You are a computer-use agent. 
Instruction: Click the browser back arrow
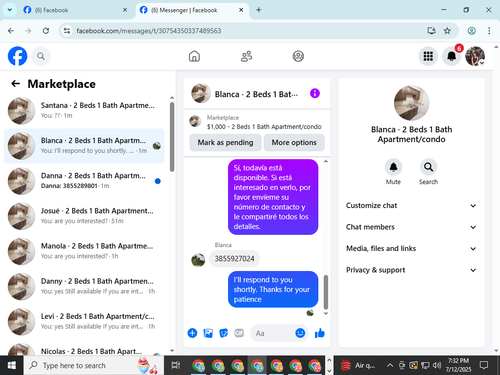(11, 31)
